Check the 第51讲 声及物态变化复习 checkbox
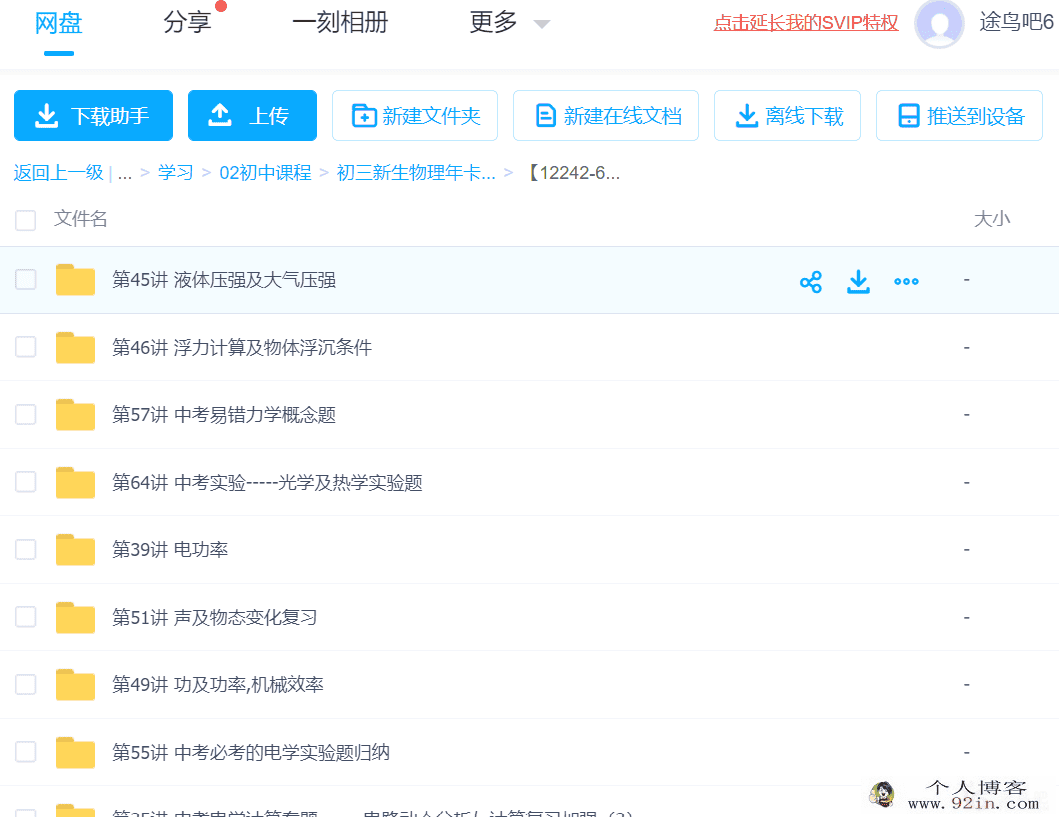1059x817 pixels. tap(26, 617)
